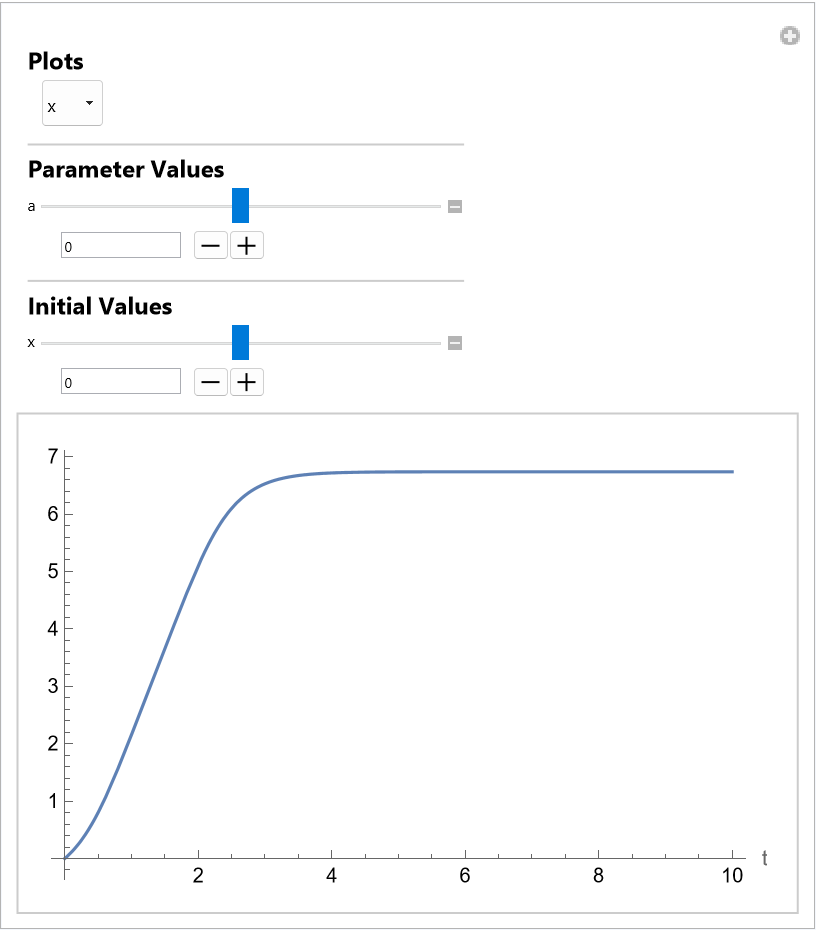
Task: Decrease initial x with the minus button
Action: click(211, 382)
